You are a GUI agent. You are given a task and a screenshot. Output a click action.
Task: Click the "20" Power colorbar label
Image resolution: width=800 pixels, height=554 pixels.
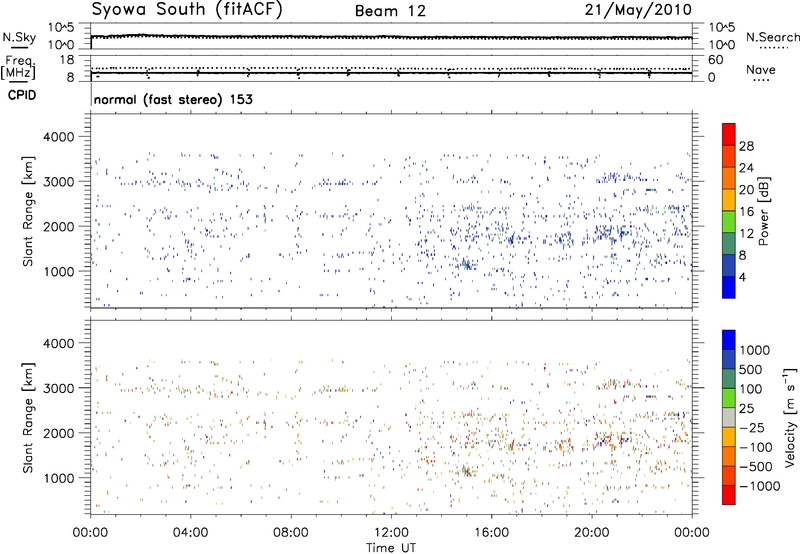[746, 190]
